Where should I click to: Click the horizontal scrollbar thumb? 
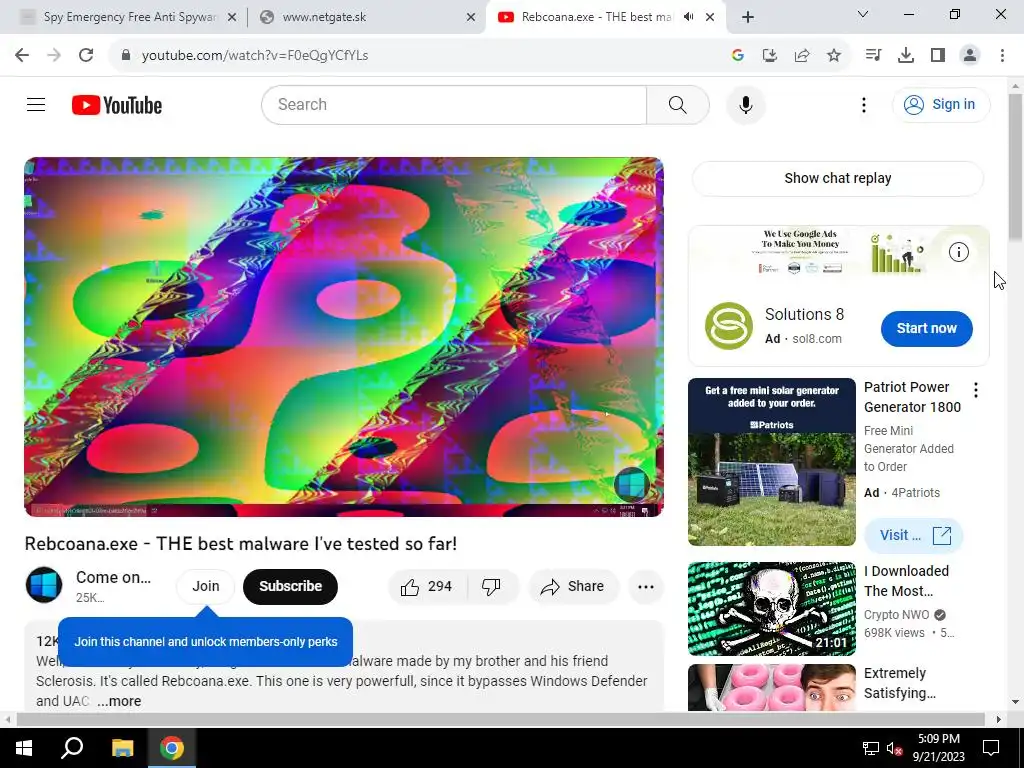(500, 719)
